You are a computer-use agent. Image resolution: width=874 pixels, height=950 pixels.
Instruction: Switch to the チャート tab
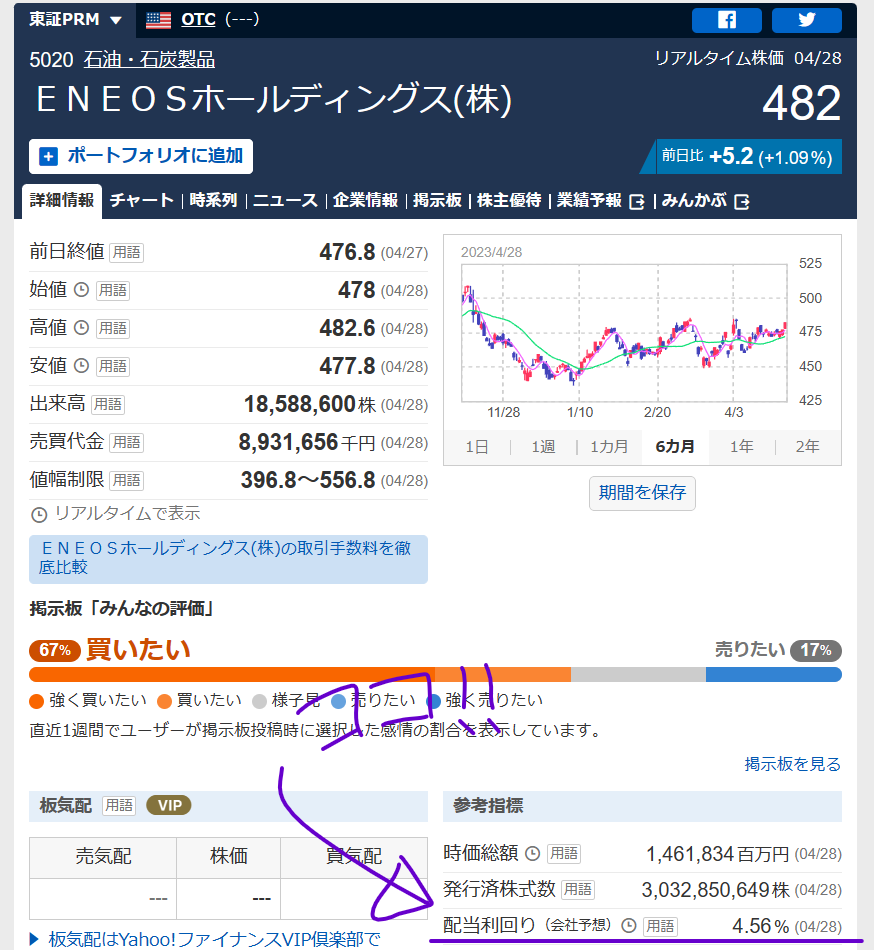coord(142,201)
